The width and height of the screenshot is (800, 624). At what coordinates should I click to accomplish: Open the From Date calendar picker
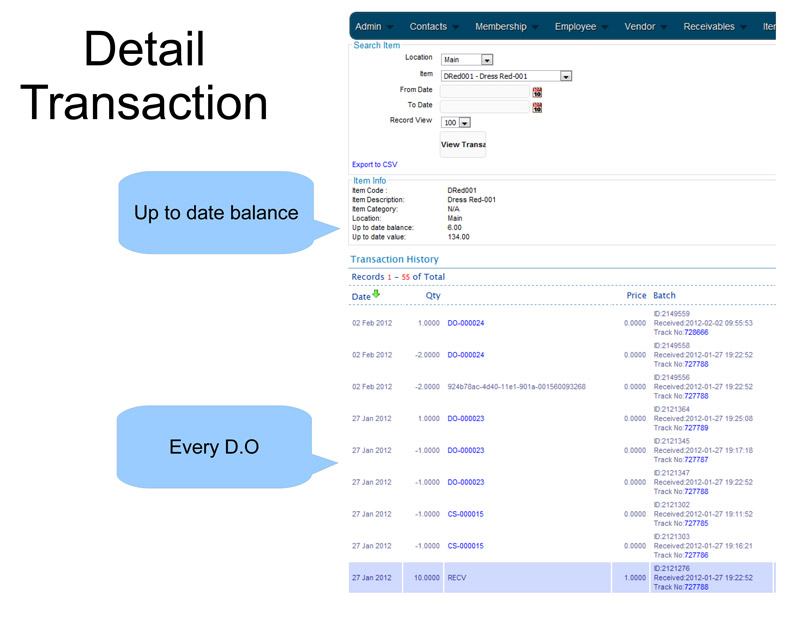537,92
